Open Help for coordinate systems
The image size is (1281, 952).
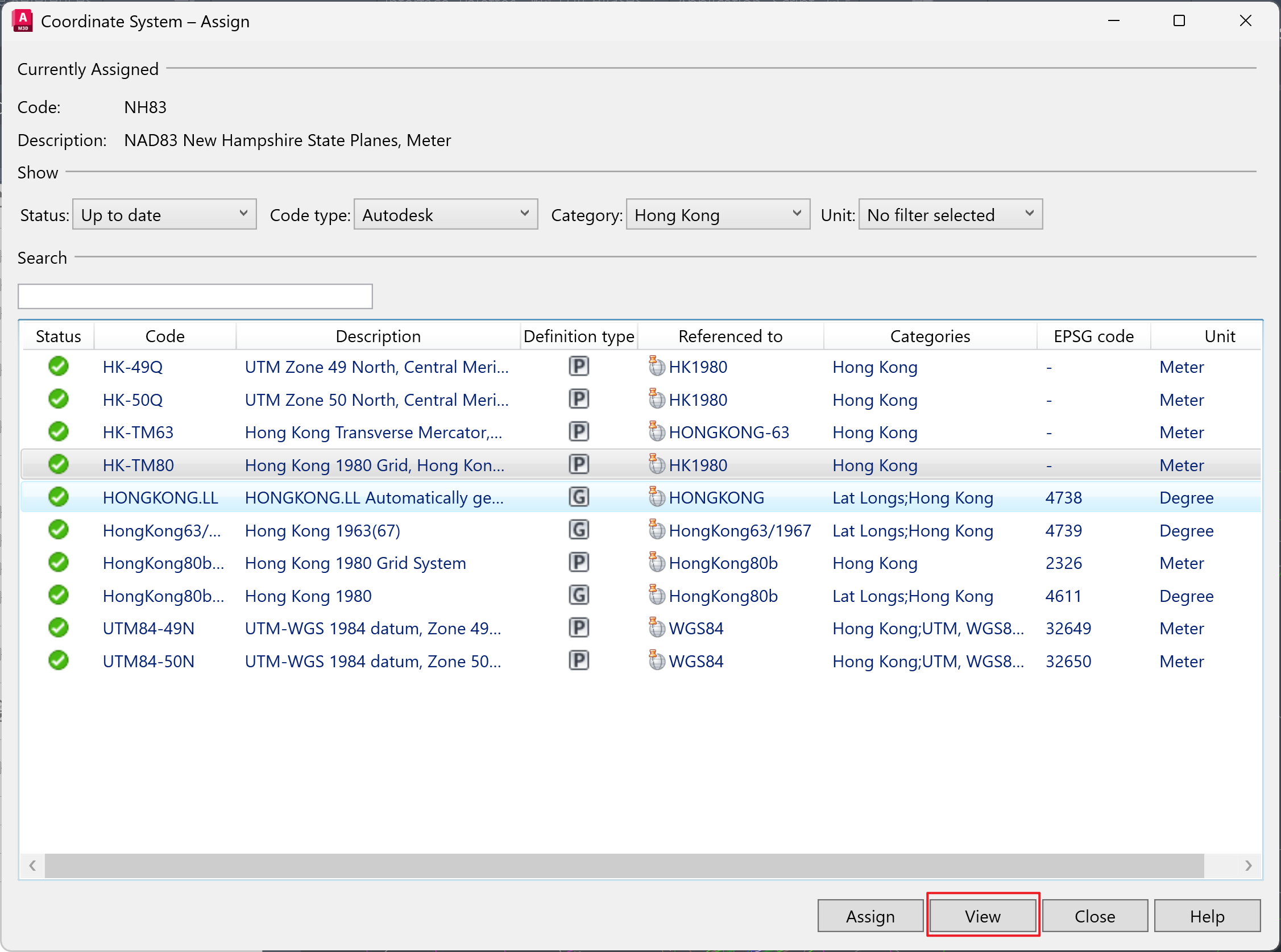pyautogui.click(x=1207, y=916)
